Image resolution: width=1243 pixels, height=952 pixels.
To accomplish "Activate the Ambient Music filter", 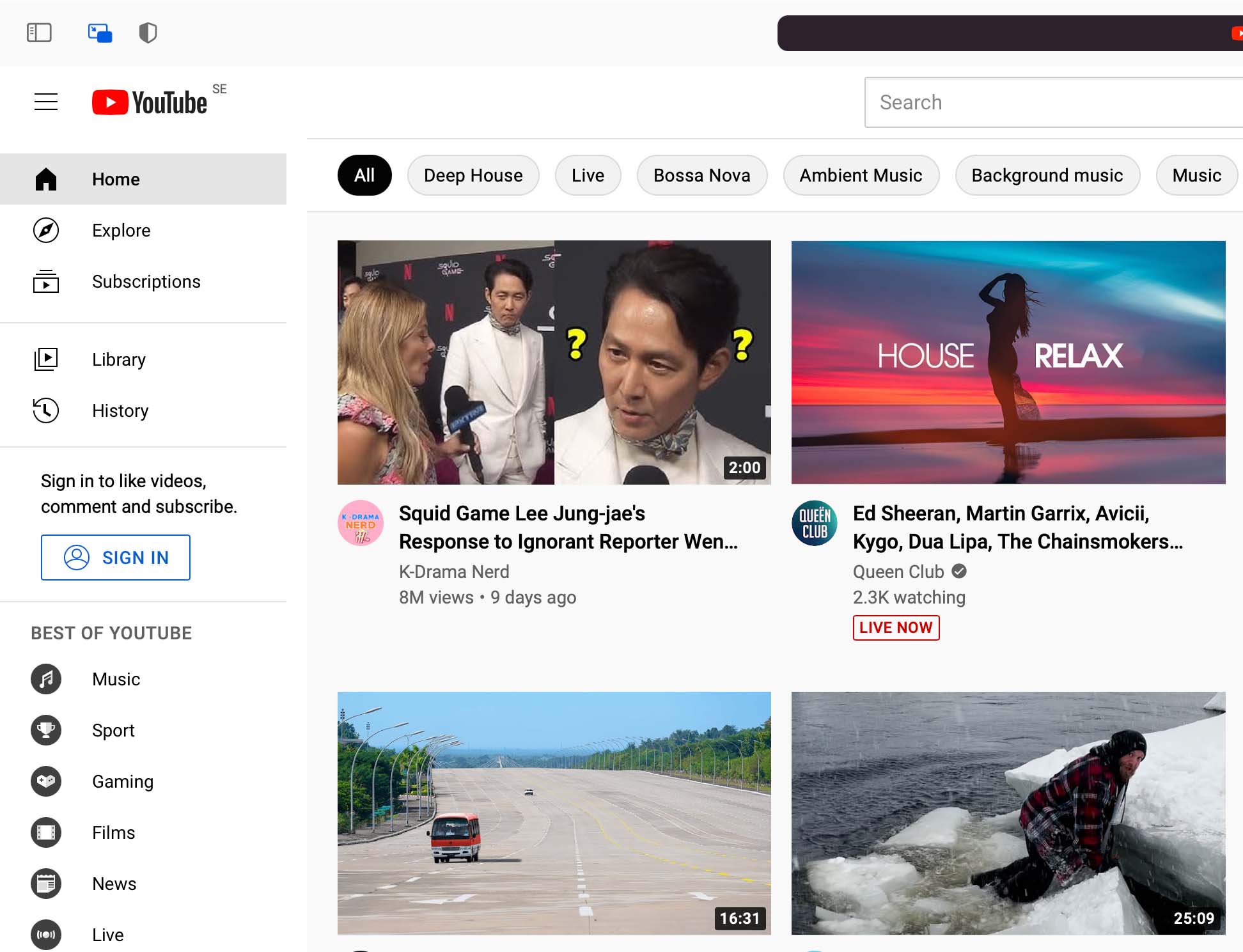I will pyautogui.click(x=861, y=175).
